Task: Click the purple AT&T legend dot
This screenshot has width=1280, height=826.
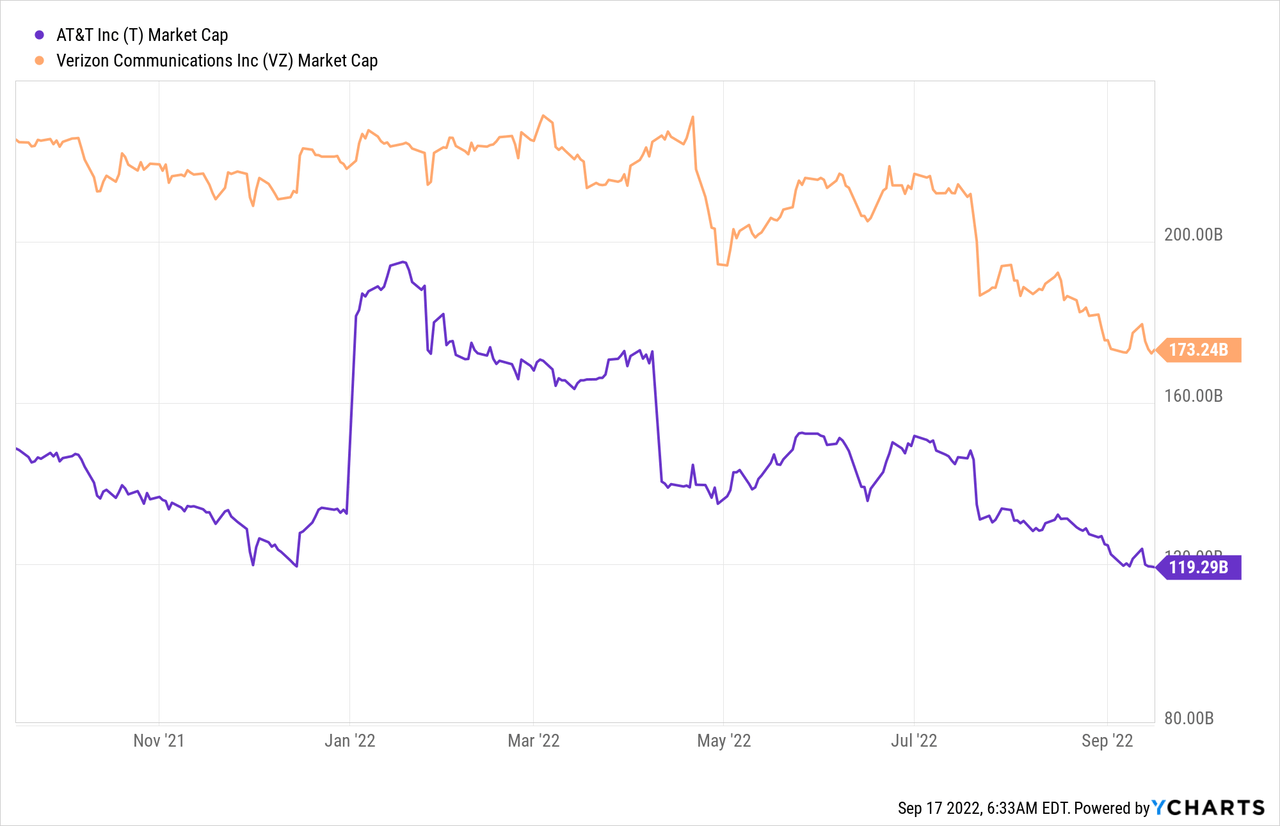Action: pyautogui.click(x=23, y=35)
